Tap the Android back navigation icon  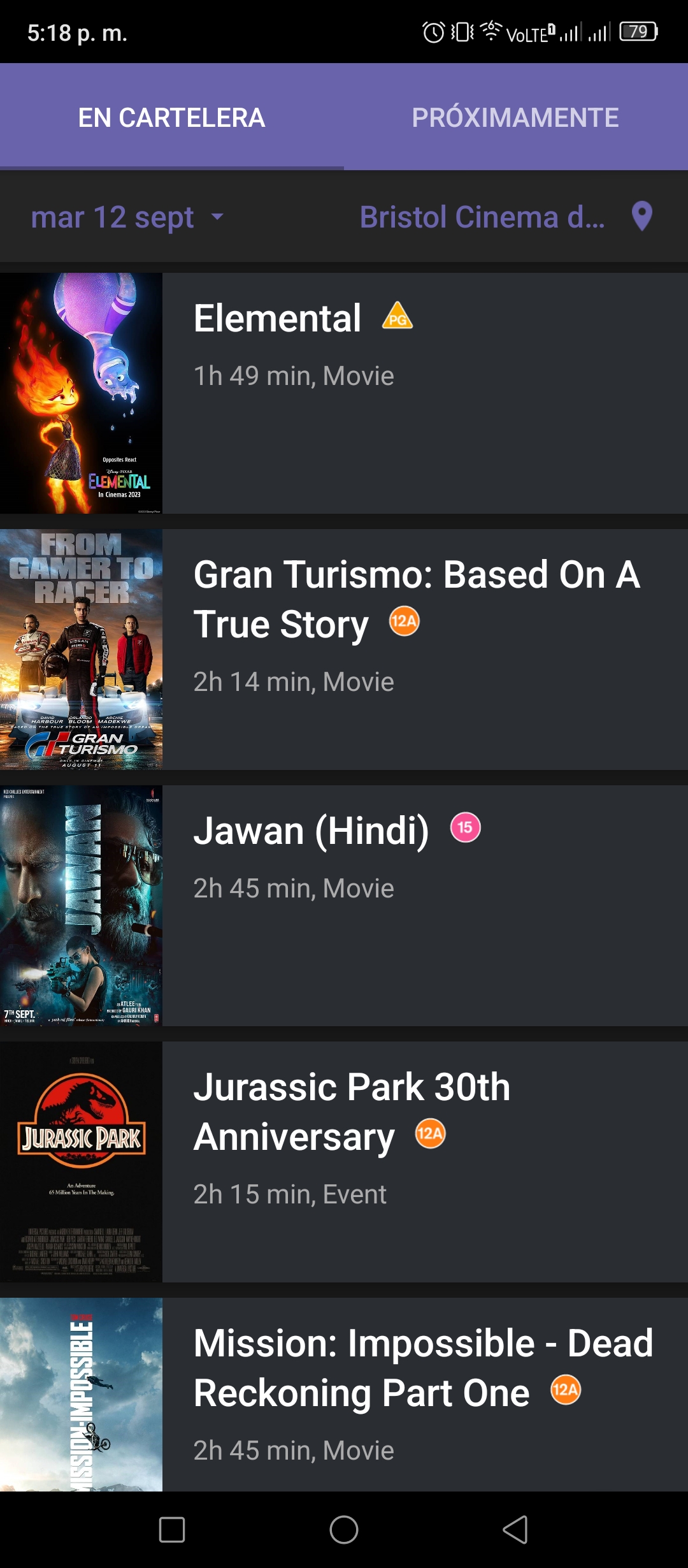tap(515, 1530)
